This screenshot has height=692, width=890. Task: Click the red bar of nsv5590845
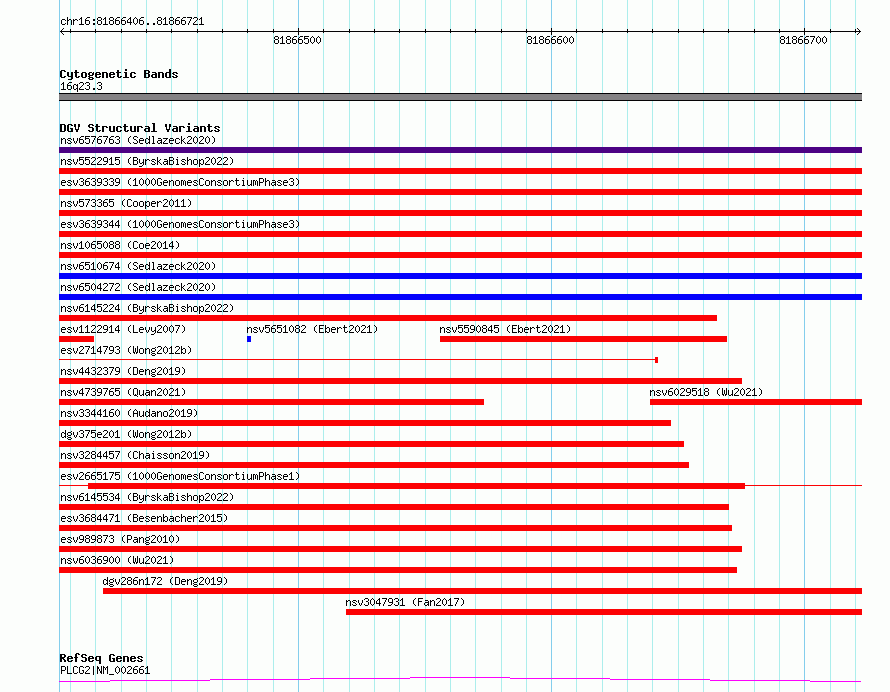[x=583, y=339]
